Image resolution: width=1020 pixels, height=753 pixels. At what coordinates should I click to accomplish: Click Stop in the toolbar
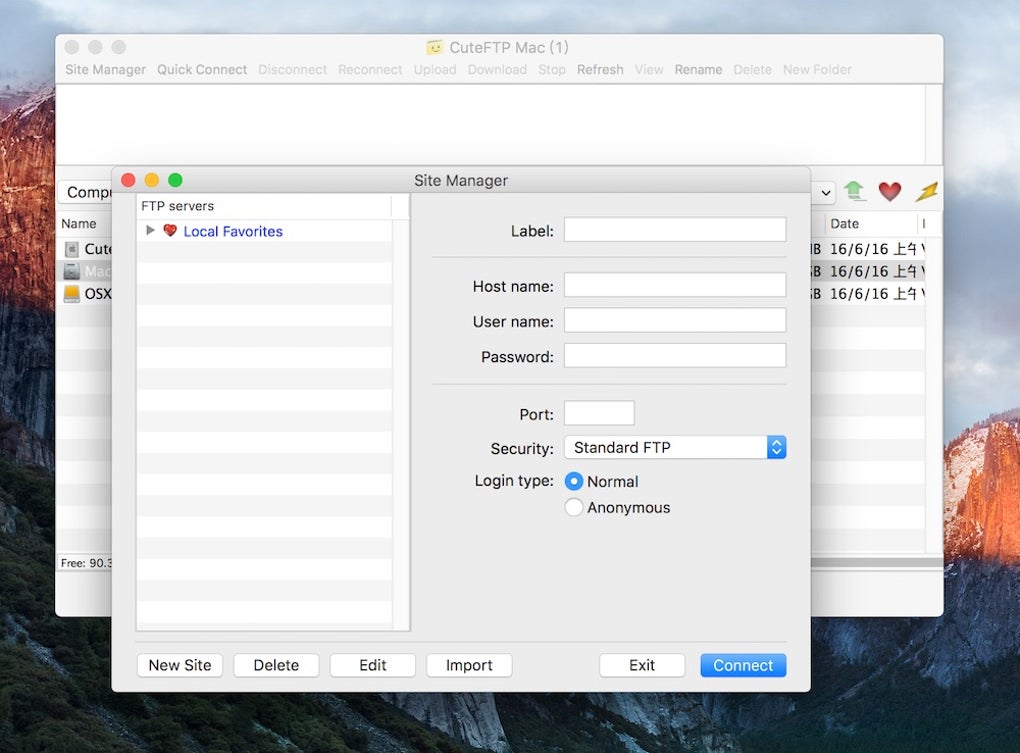pyautogui.click(x=552, y=70)
